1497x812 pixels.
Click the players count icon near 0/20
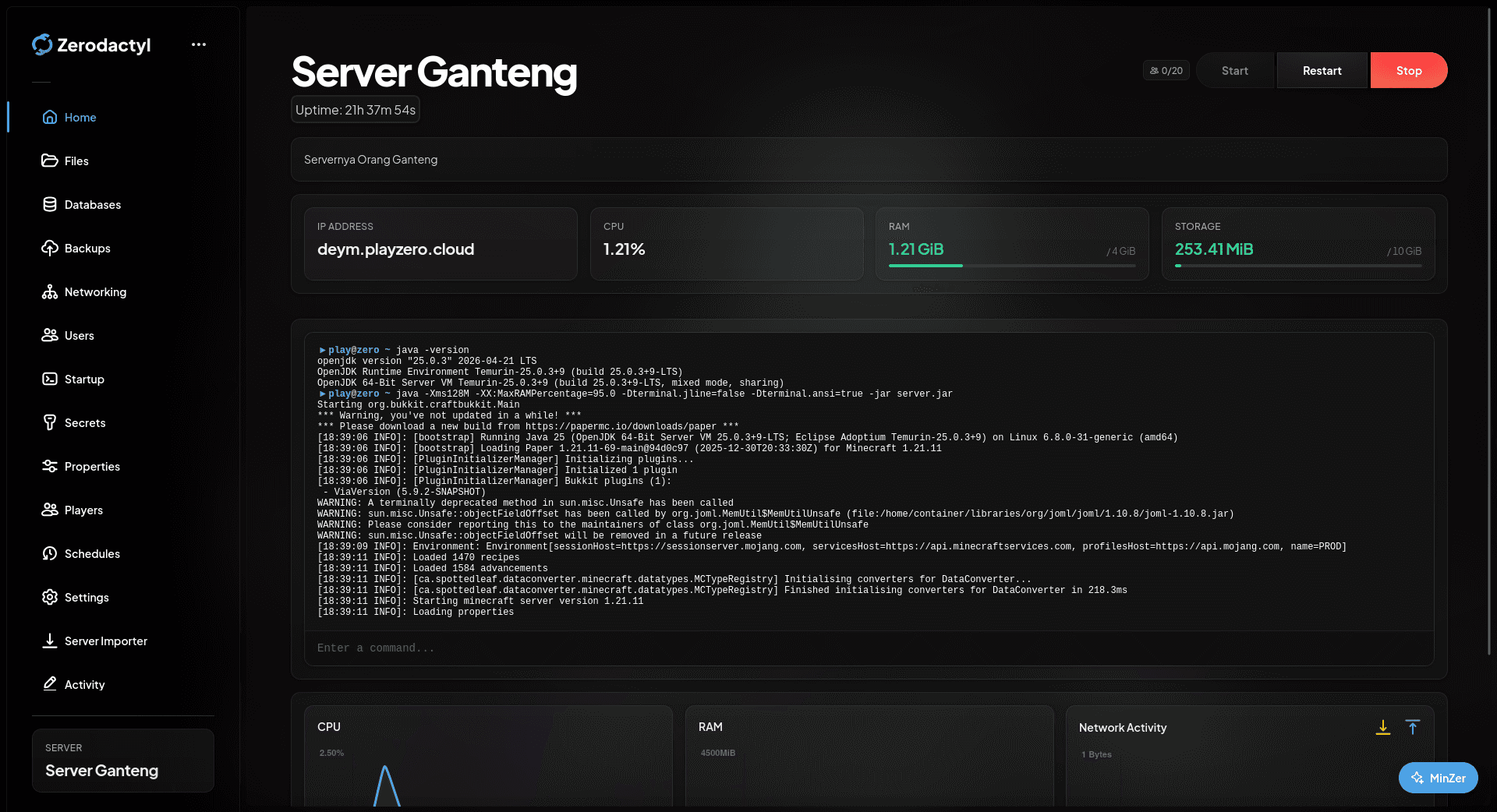click(1154, 70)
